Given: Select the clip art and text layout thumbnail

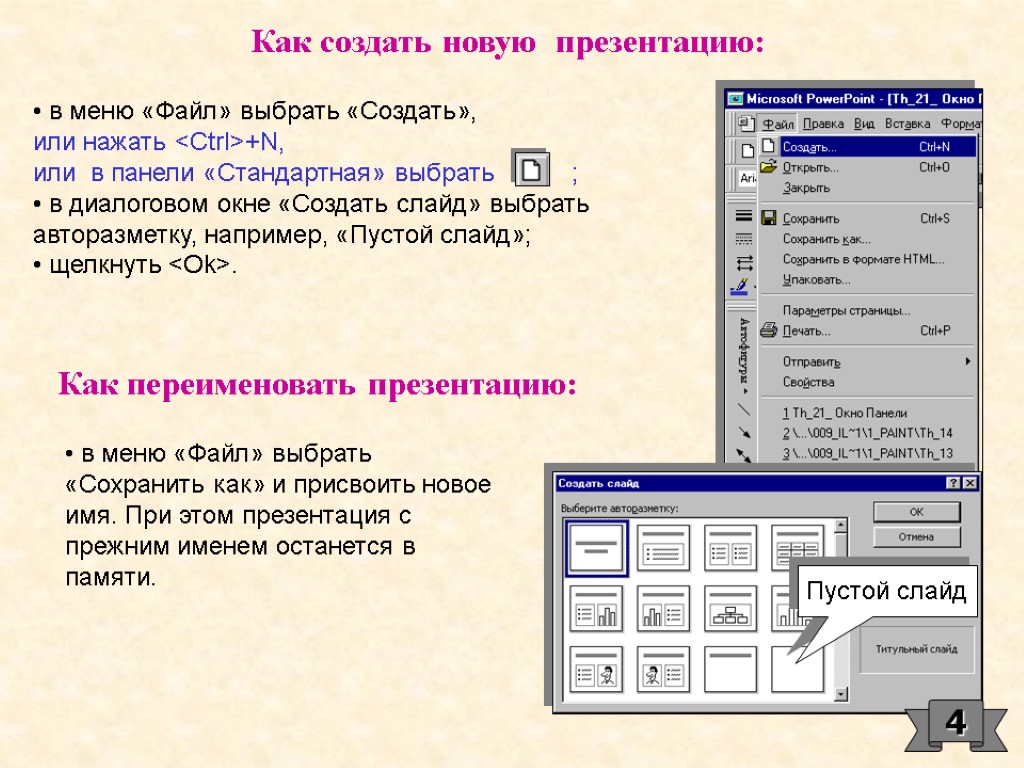Looking at the screenshot, I should pyautogui.click(x=664, y=669).
